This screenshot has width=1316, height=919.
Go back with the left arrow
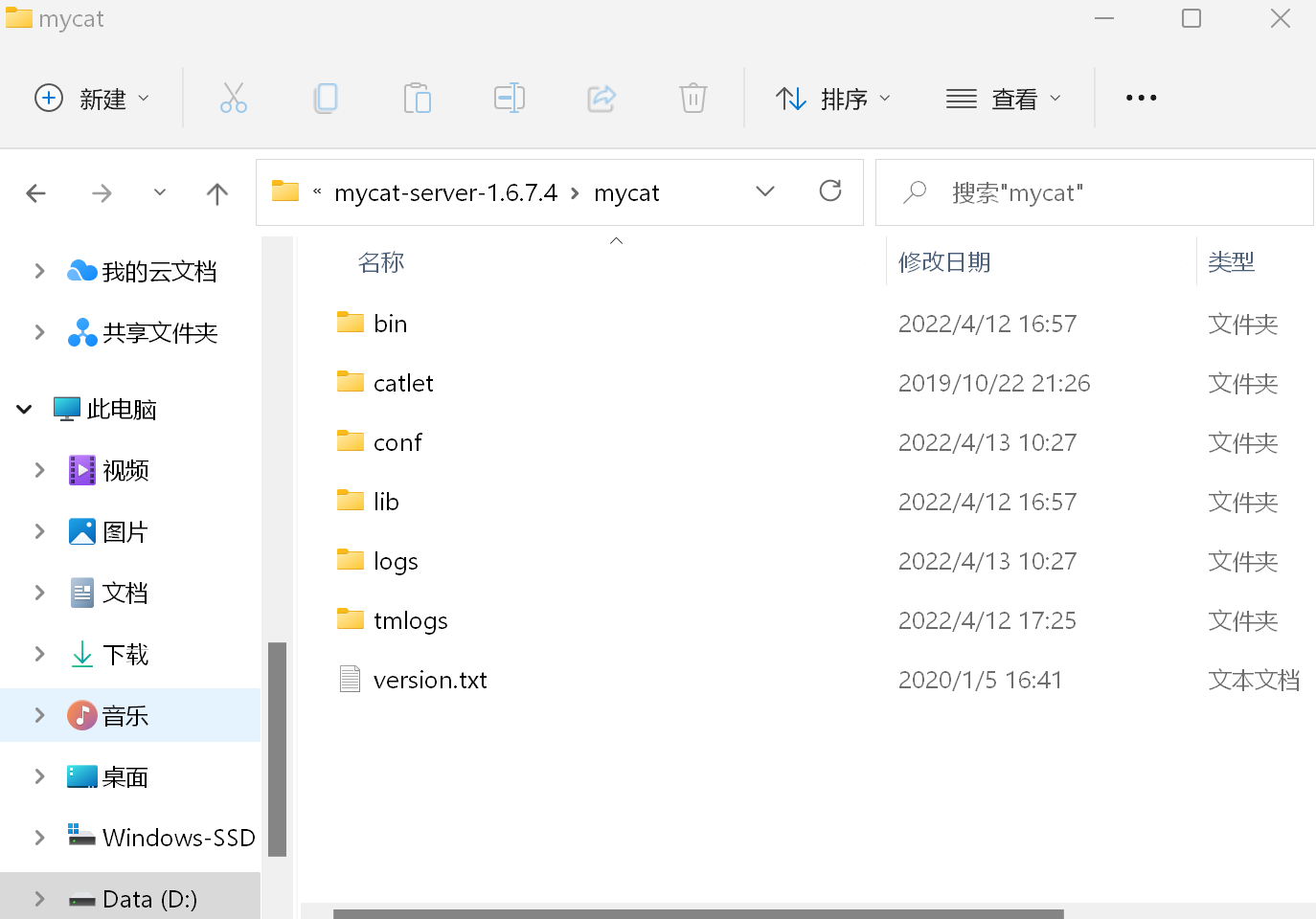point(36,193)
